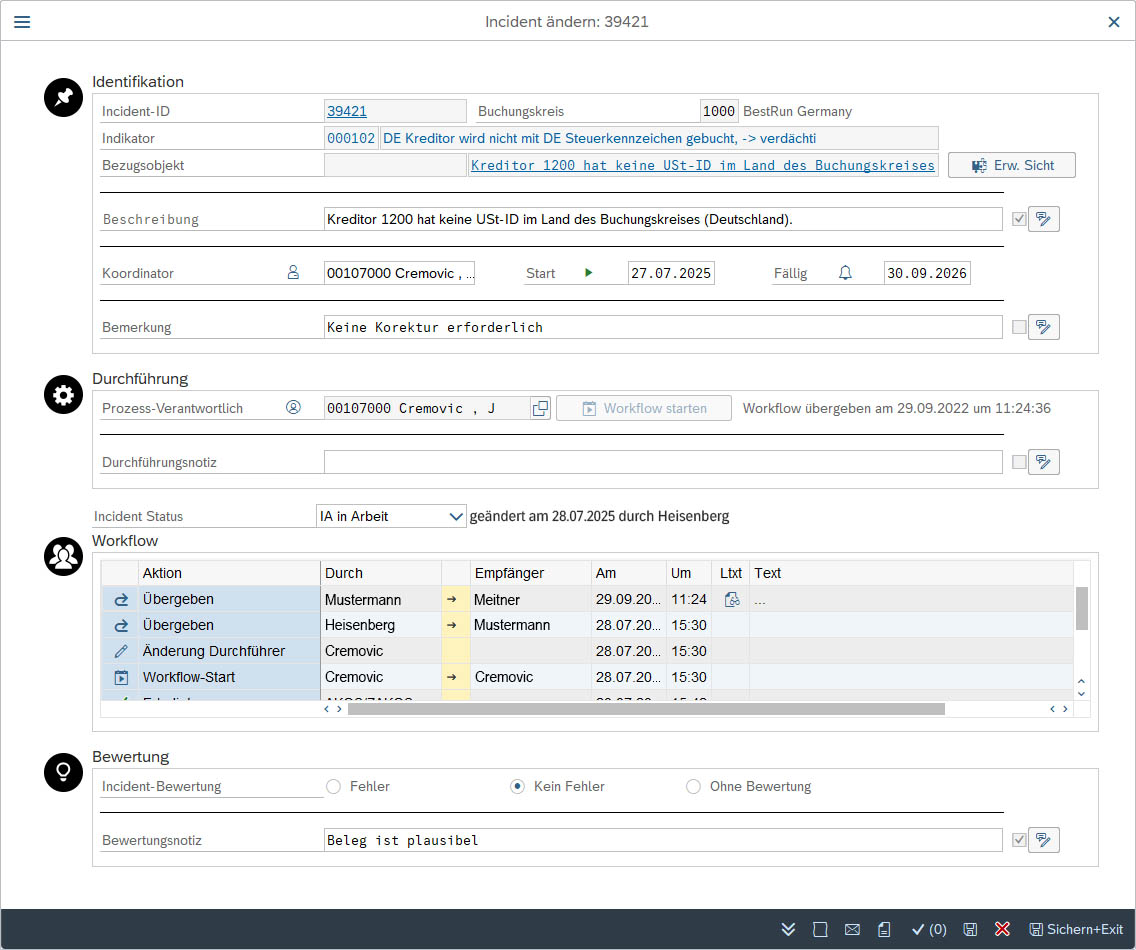
Task: Click the Prozess-Verantwortlich user icon
Action: point(293,407)
